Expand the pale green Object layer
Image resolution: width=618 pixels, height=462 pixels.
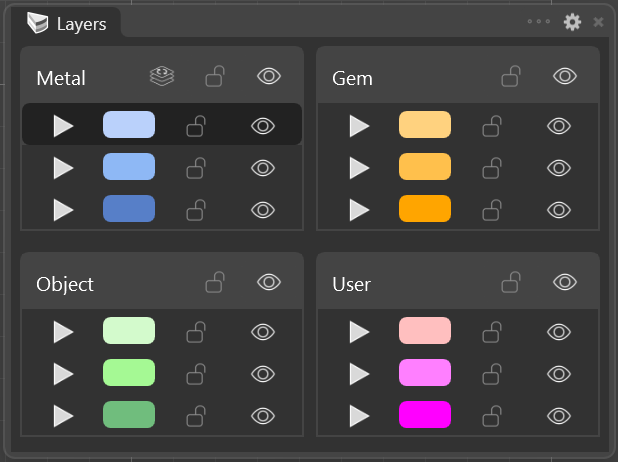tap(63, 332)
